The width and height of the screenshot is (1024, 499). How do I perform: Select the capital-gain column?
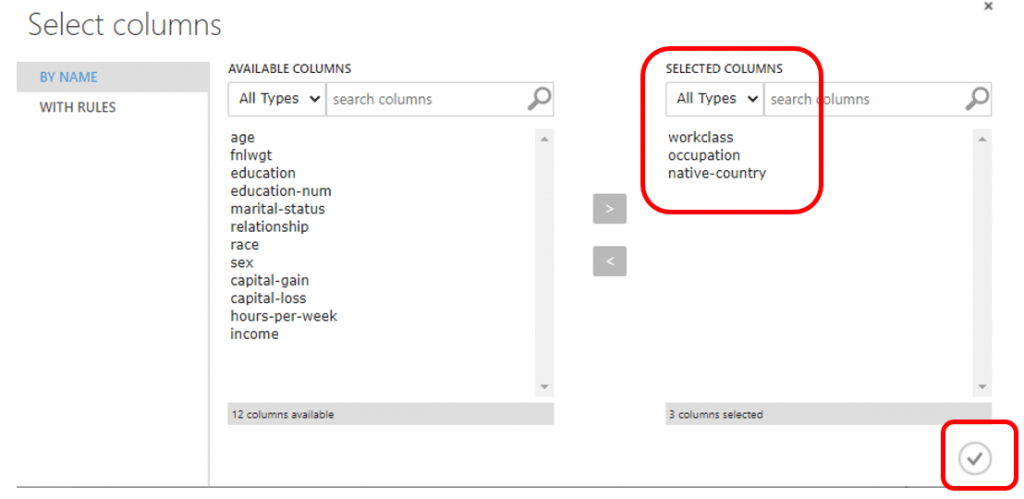tap(270, 280)
